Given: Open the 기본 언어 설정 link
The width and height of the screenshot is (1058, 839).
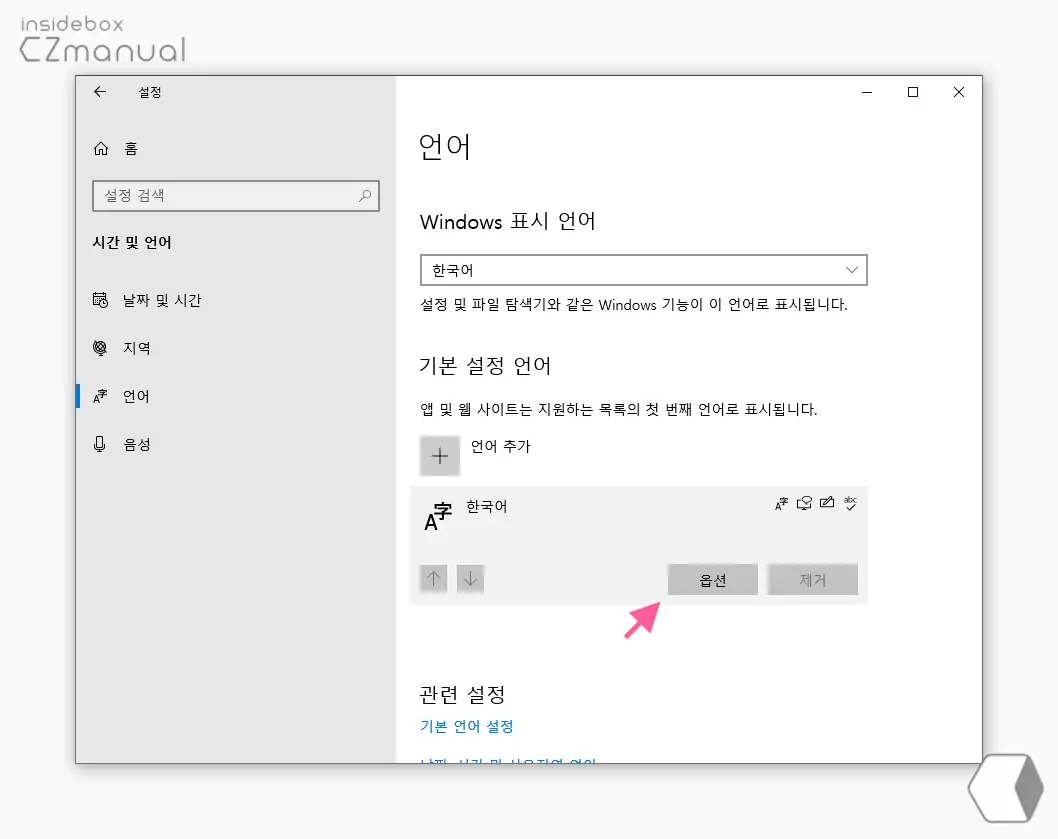Looking at the screenshot, I should point(465,726).
